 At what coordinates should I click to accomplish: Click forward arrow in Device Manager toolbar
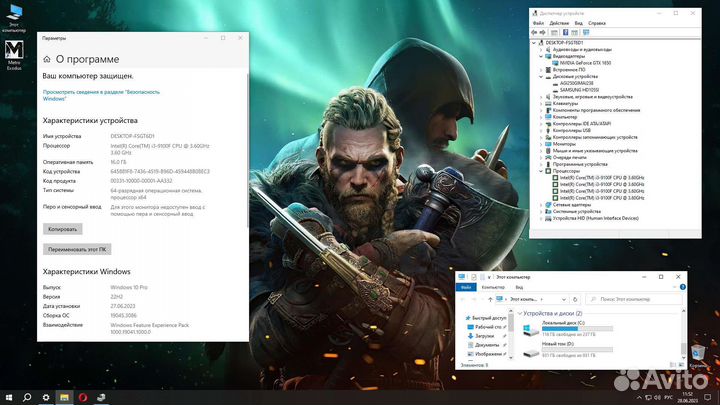(x=542, y=33)
